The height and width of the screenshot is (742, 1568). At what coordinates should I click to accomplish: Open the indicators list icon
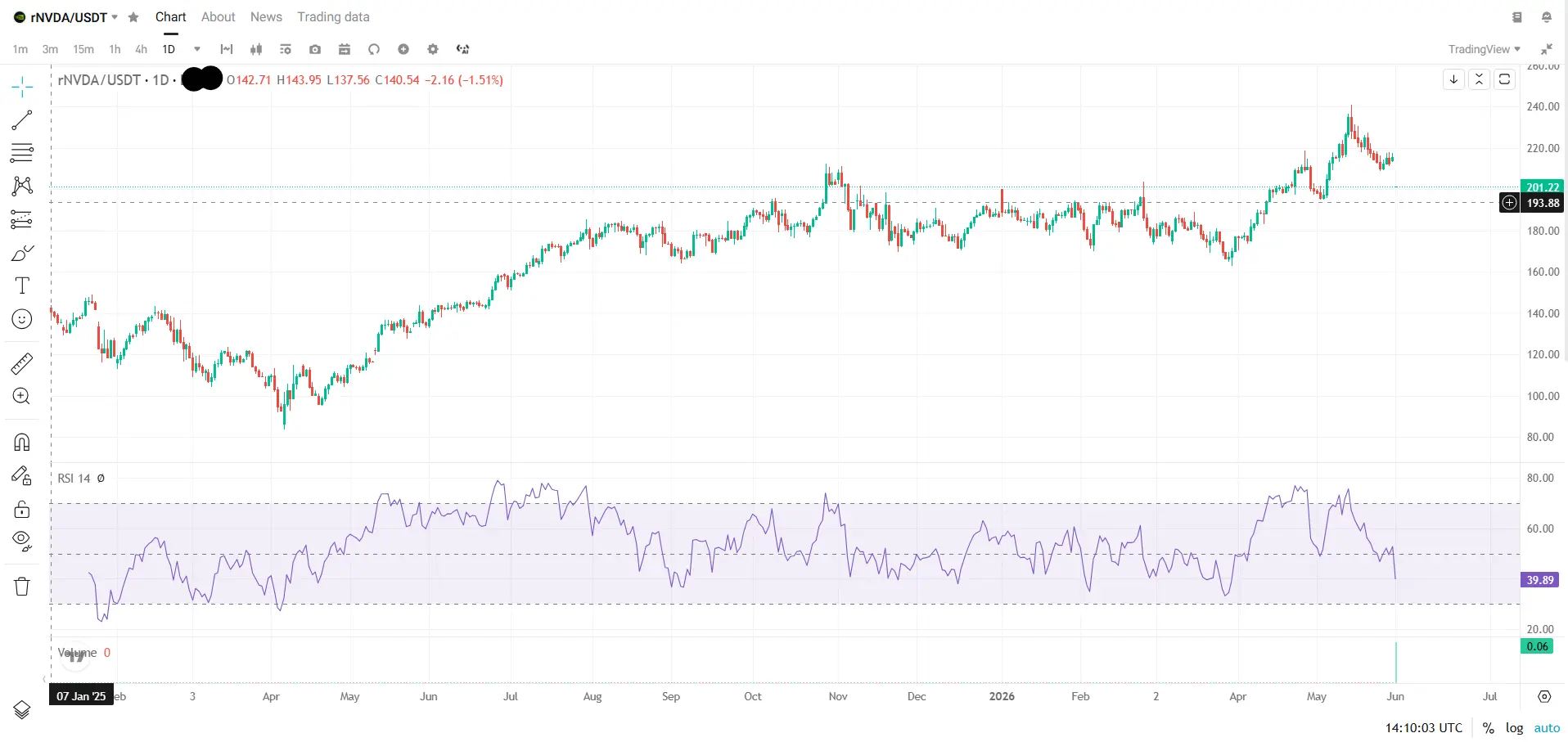286,49
